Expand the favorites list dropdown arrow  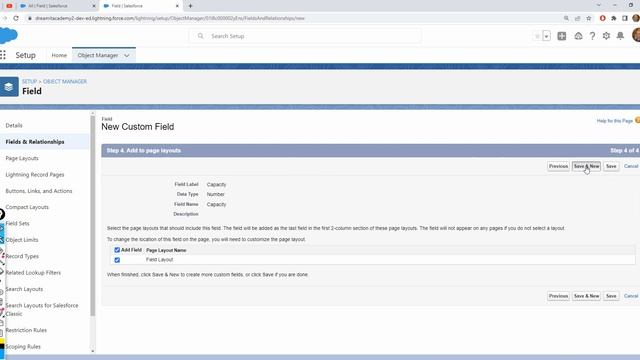tap(546, 36)
